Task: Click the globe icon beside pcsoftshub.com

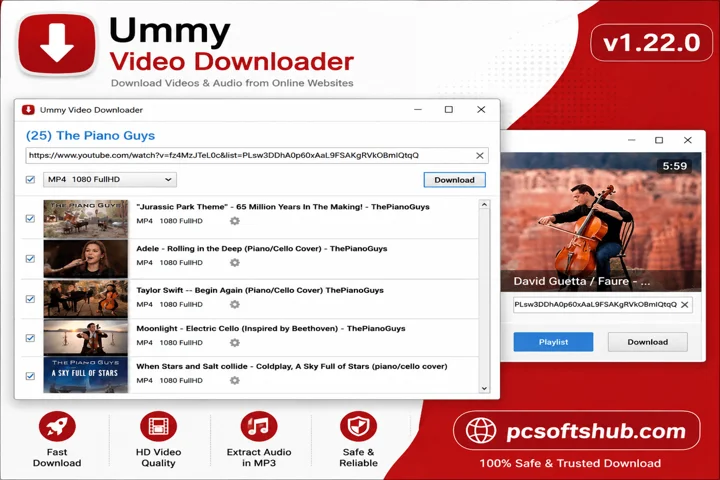Action: point(481,431)
